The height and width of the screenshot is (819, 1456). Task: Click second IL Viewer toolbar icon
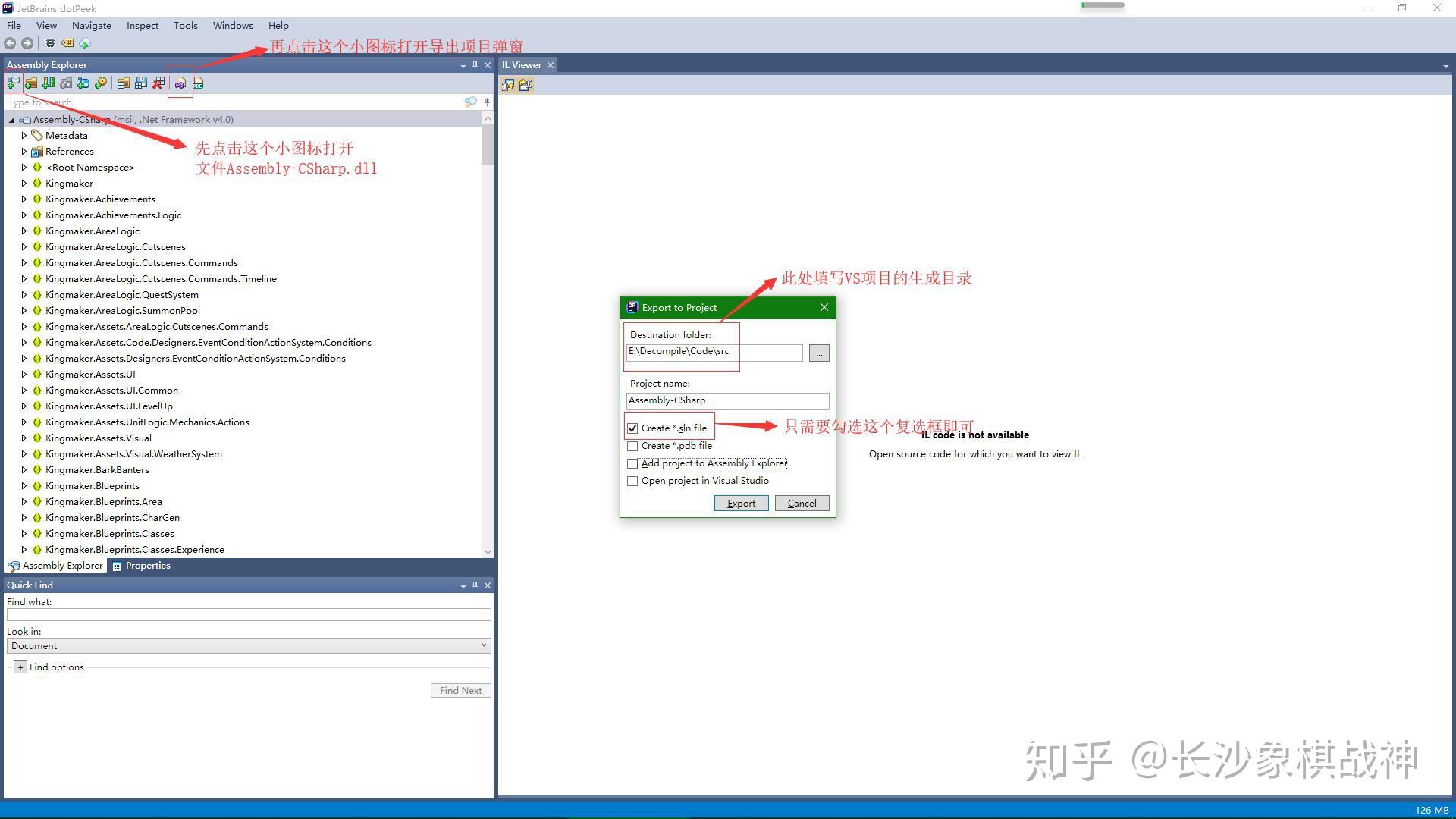tap(526, 85)
